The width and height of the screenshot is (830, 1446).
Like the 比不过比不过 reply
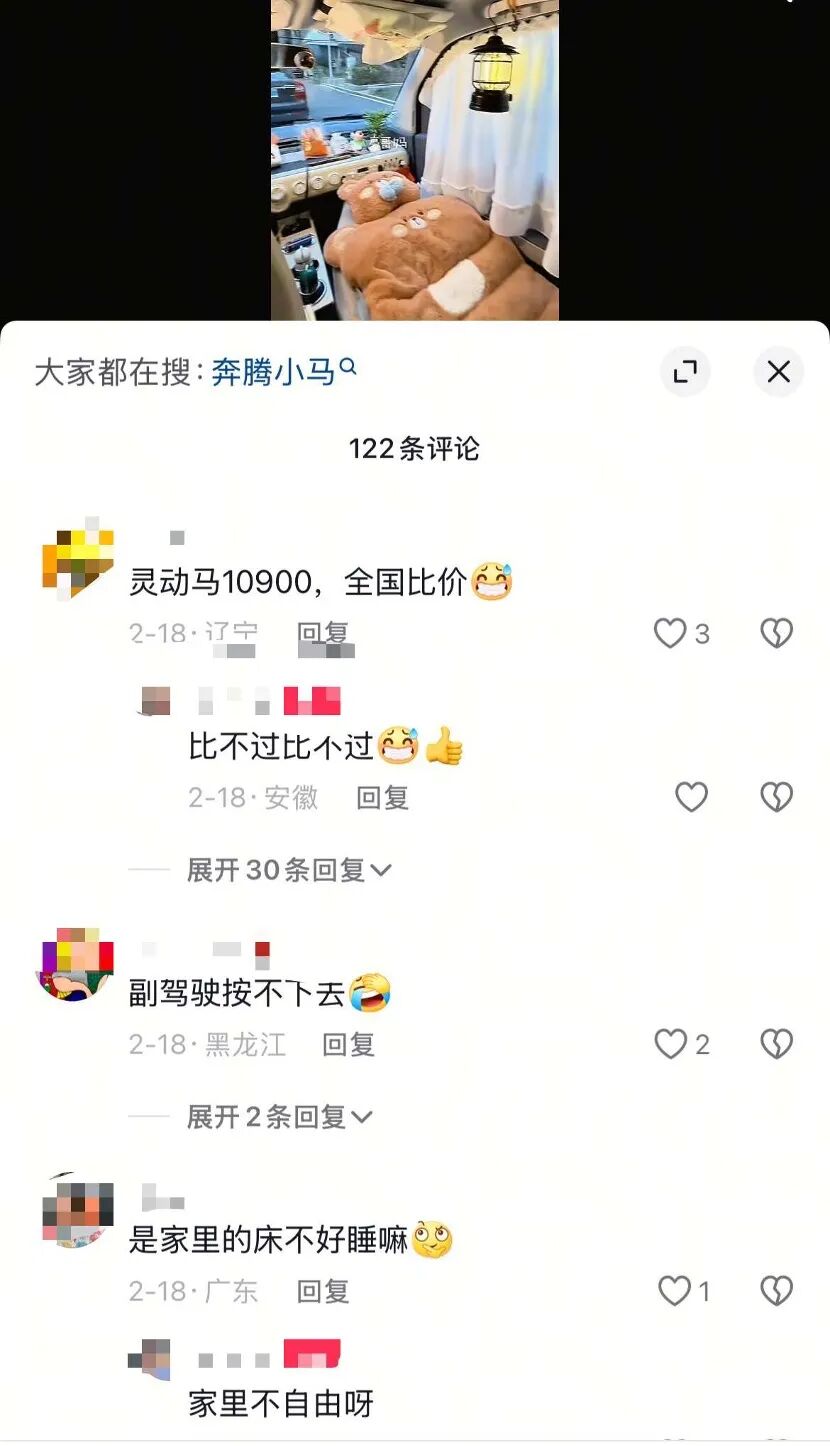click(691, 797)
